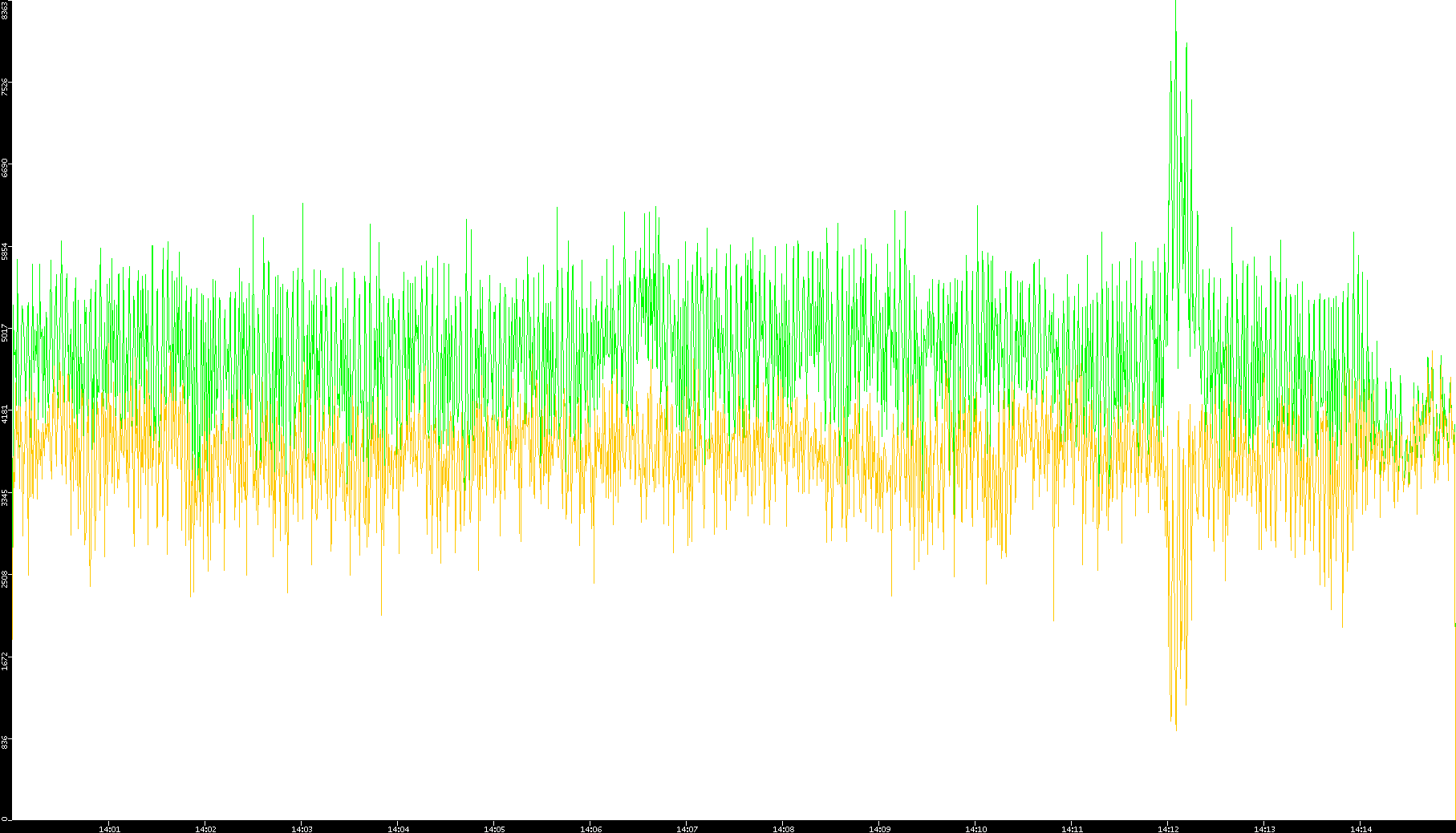
Task: Click the 8363 value on vertical axis
Action: pyautogui.click(x=5, y=10)
